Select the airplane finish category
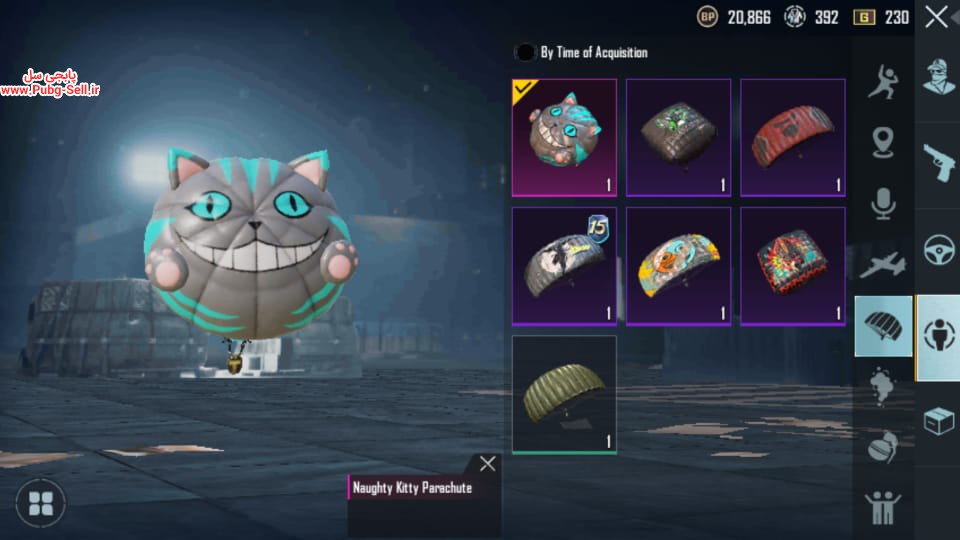 [882, 265]
